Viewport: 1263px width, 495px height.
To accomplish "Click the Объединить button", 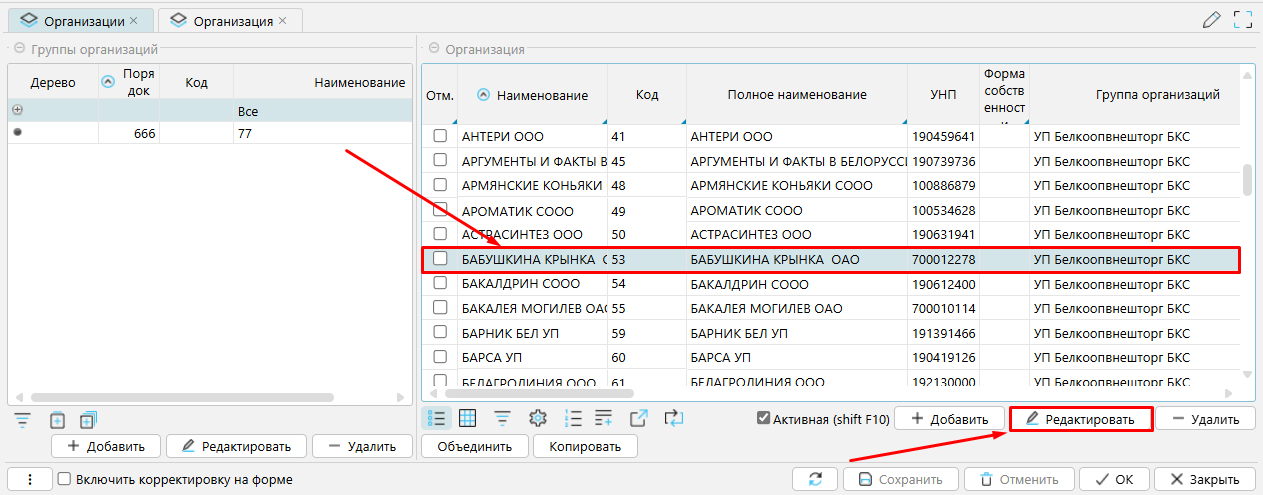I will [475, 447].
